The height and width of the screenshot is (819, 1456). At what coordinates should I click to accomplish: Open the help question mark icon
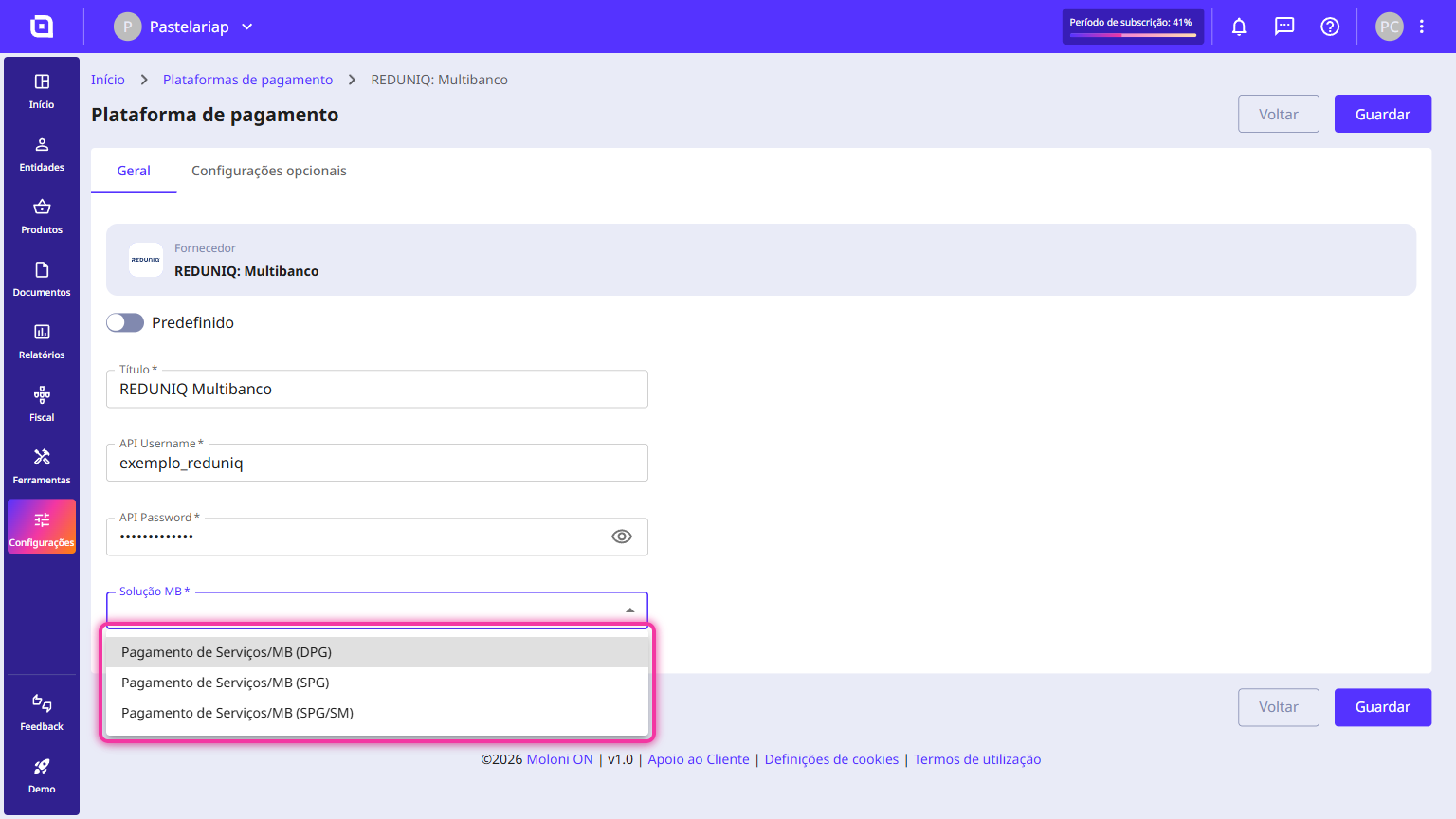point(1330,27)
